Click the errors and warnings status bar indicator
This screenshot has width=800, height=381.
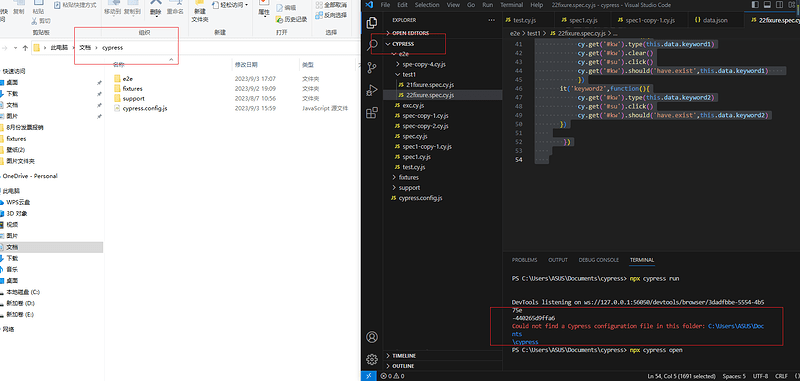[392, 376]
